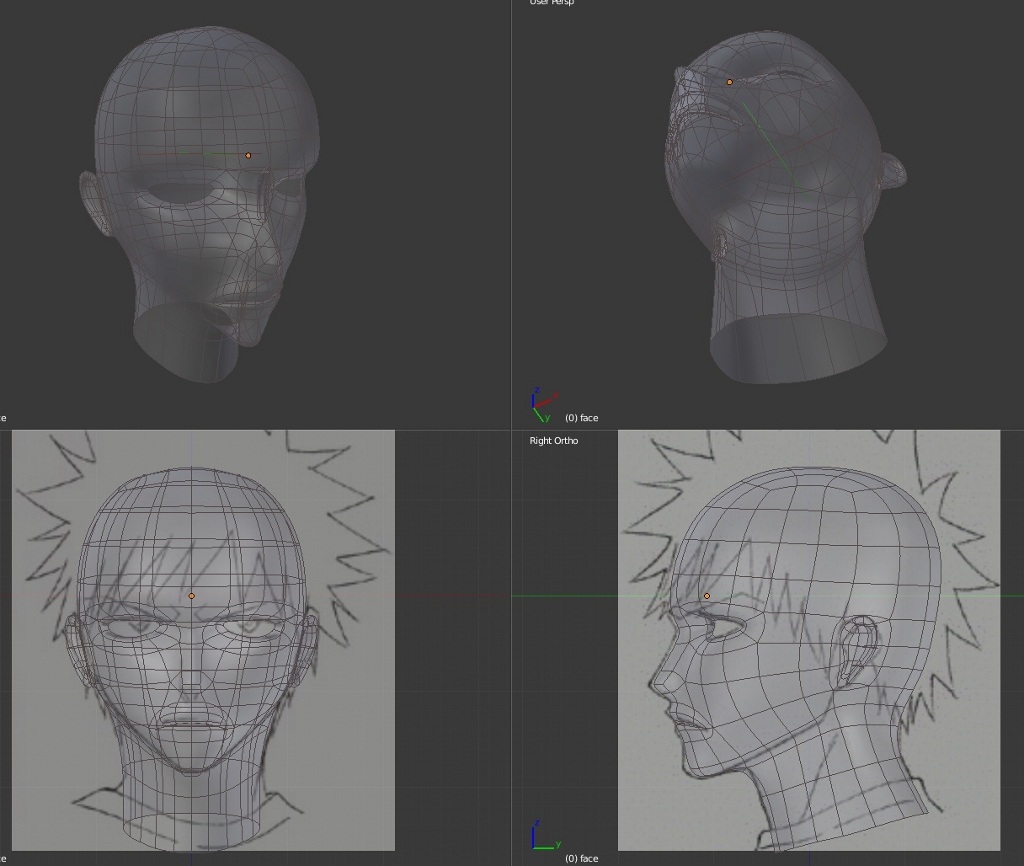
Task: Click the (0) face label in Right Ortho view
Action: 581,858
